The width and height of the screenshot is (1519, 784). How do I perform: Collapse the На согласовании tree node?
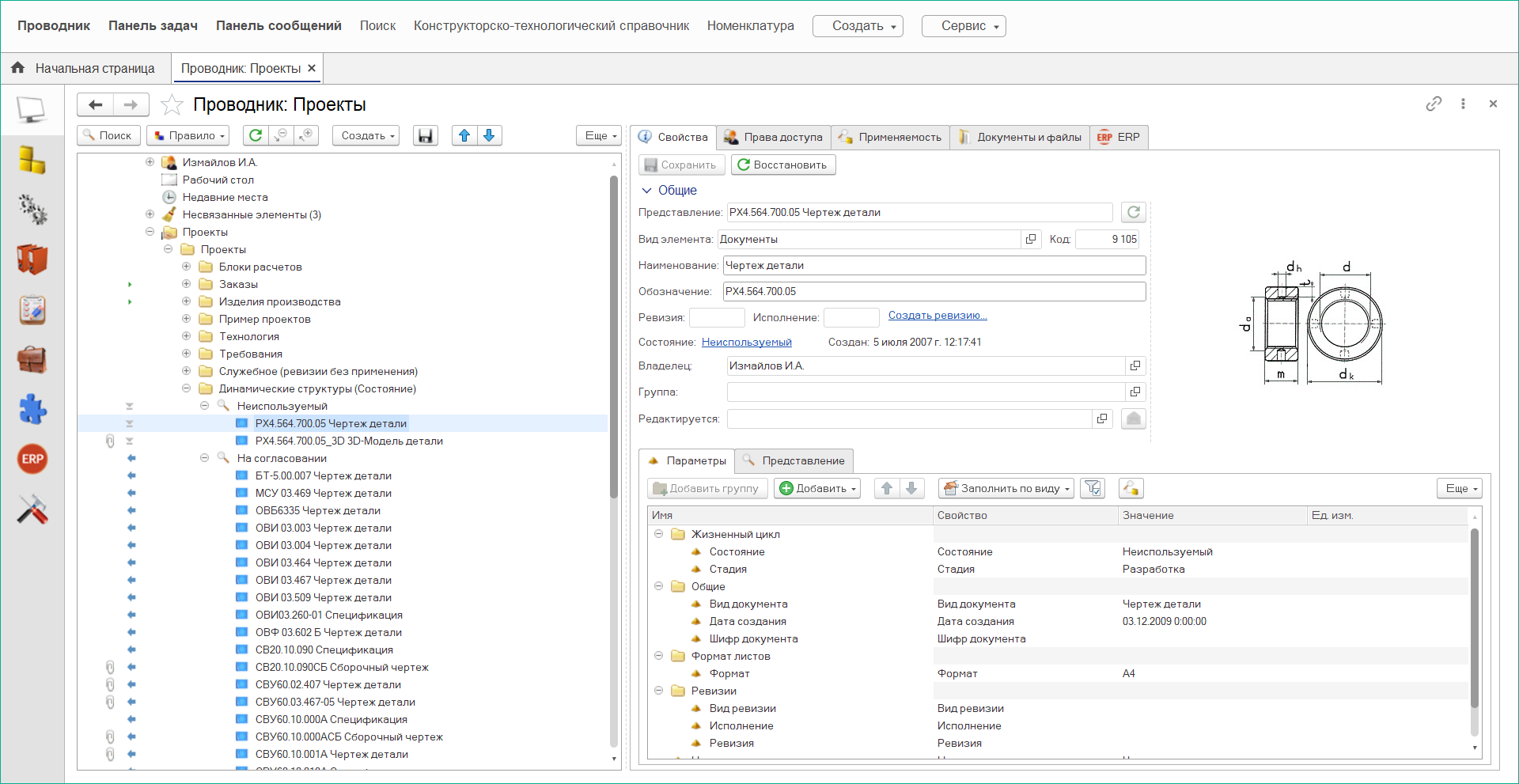(204, 458)
